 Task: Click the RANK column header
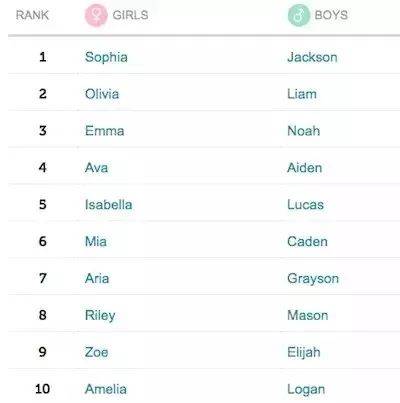[32, 15]
